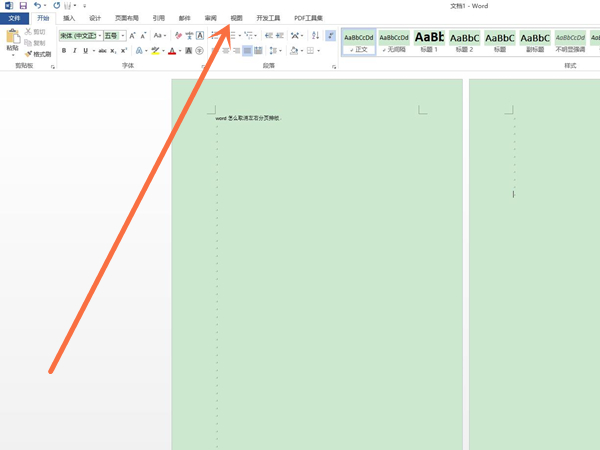Toggle Italic formatting

pos(76,50)
